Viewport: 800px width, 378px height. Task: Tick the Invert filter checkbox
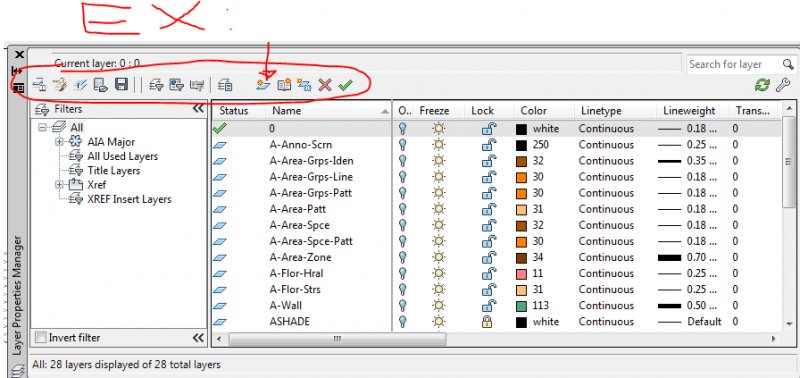[x=40, y=338]
